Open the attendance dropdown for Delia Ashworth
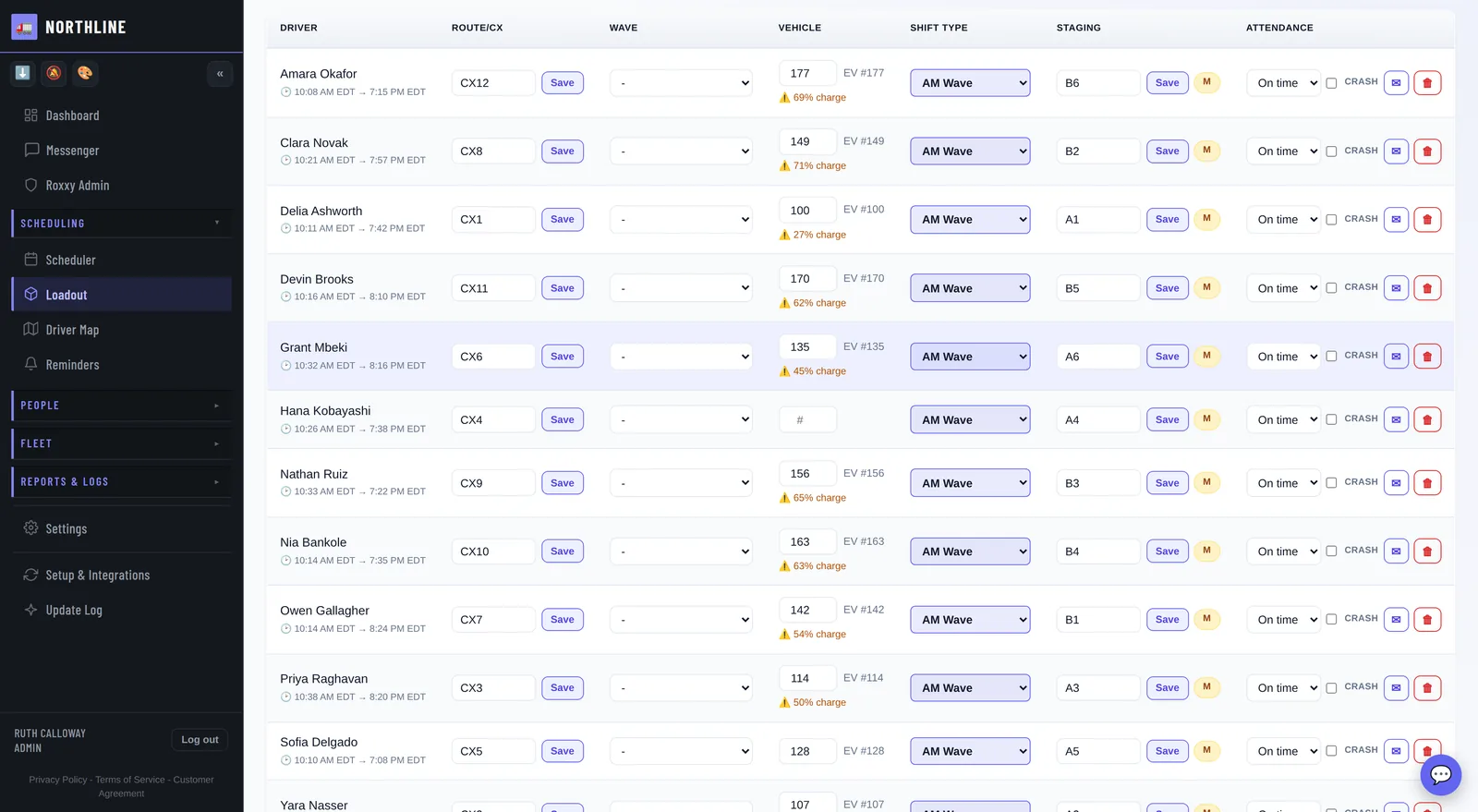The height and width of the screenshot is (812, 1478). 1283,220
